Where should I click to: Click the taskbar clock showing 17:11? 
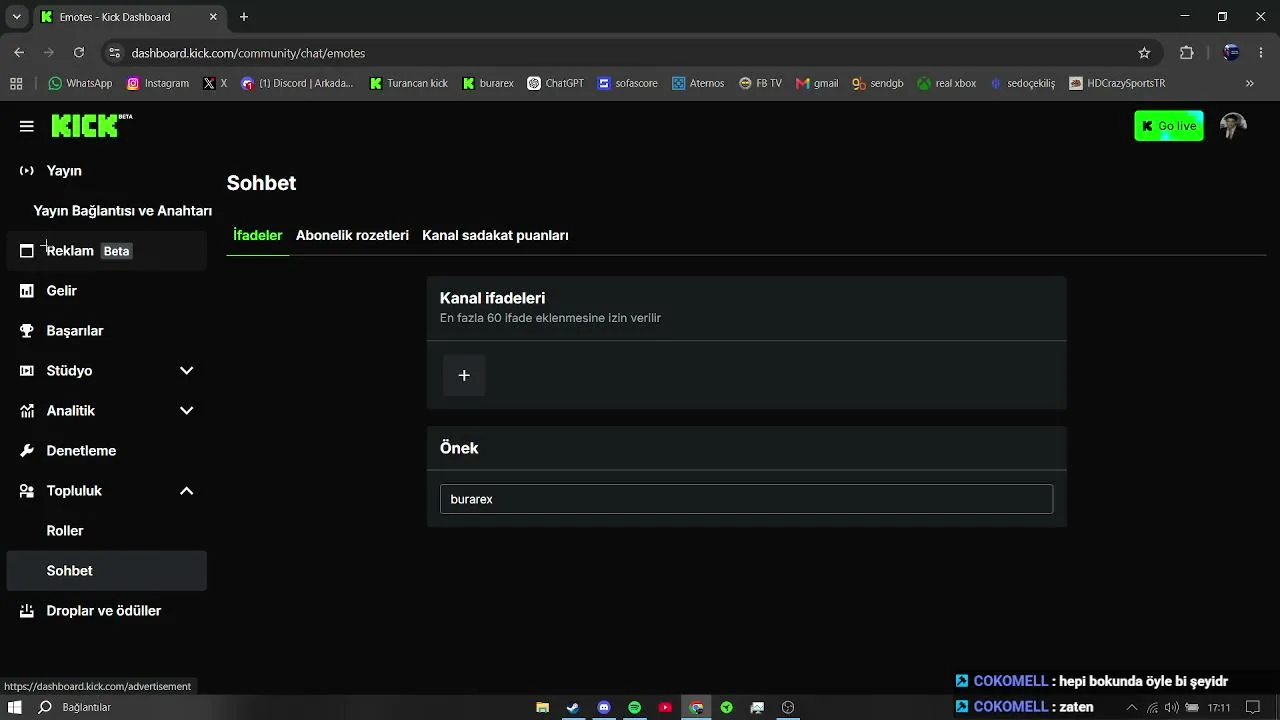click(1219, 707)
